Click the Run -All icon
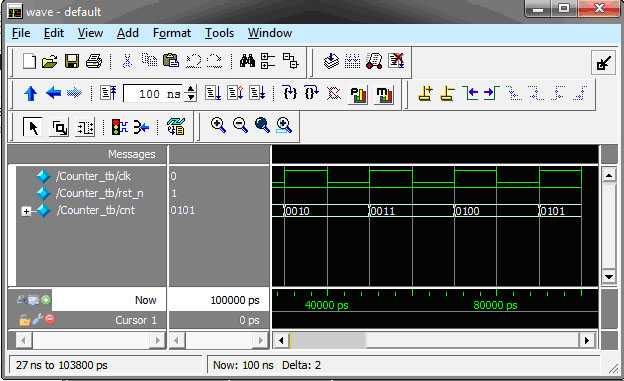 tap(257, 93)
